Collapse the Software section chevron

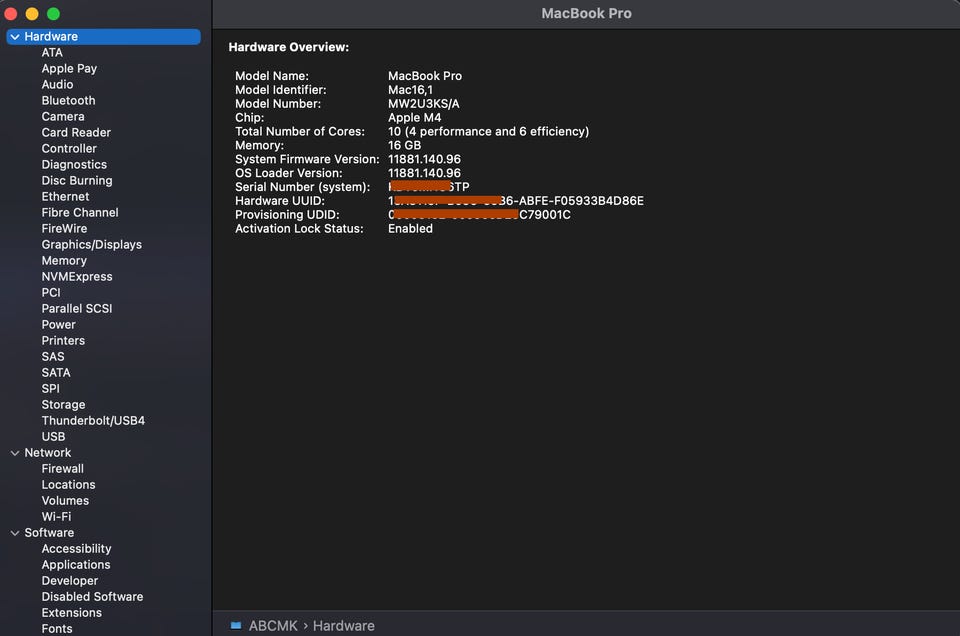15,533
